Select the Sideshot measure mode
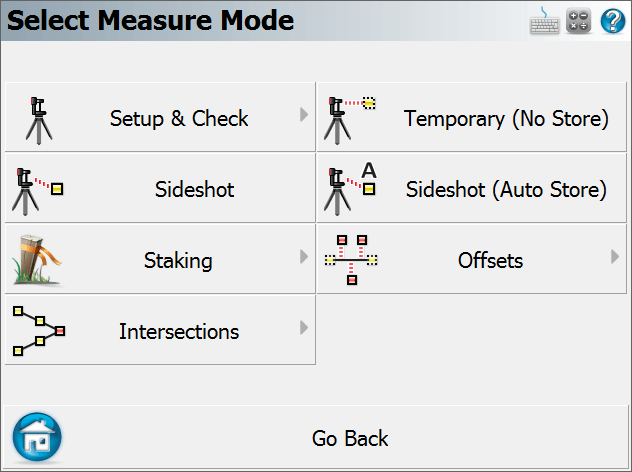 click(160, 188)
